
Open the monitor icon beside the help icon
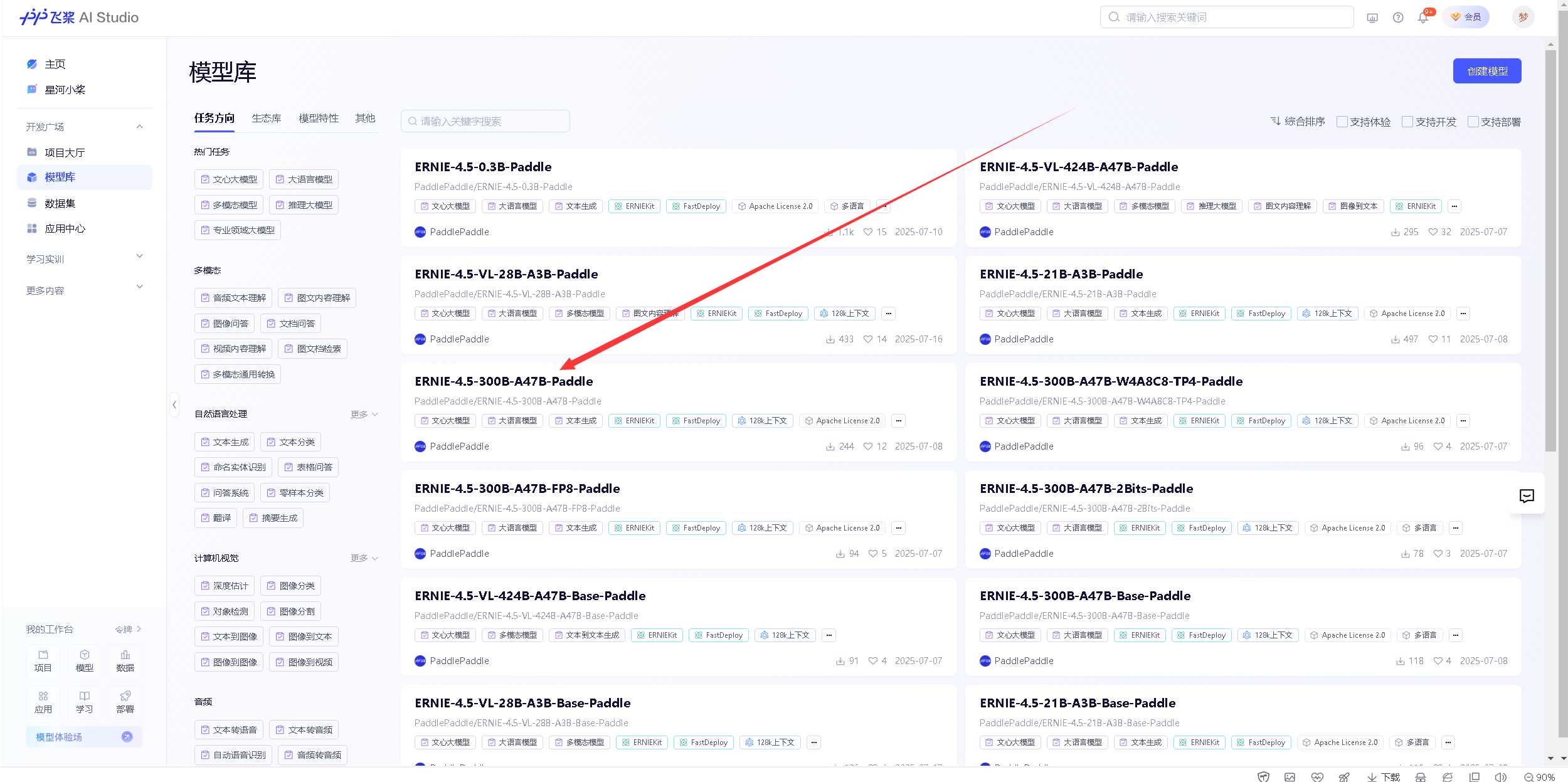point(1372,18)
